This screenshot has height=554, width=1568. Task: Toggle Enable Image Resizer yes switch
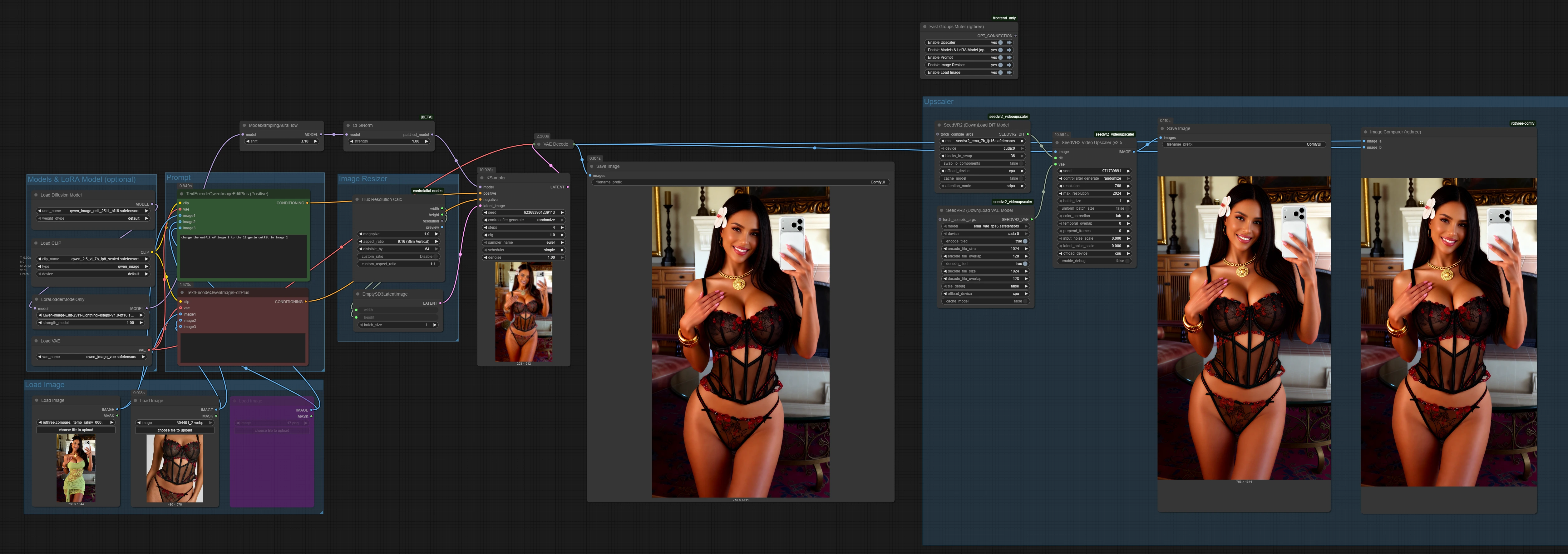click(1000, 65)
